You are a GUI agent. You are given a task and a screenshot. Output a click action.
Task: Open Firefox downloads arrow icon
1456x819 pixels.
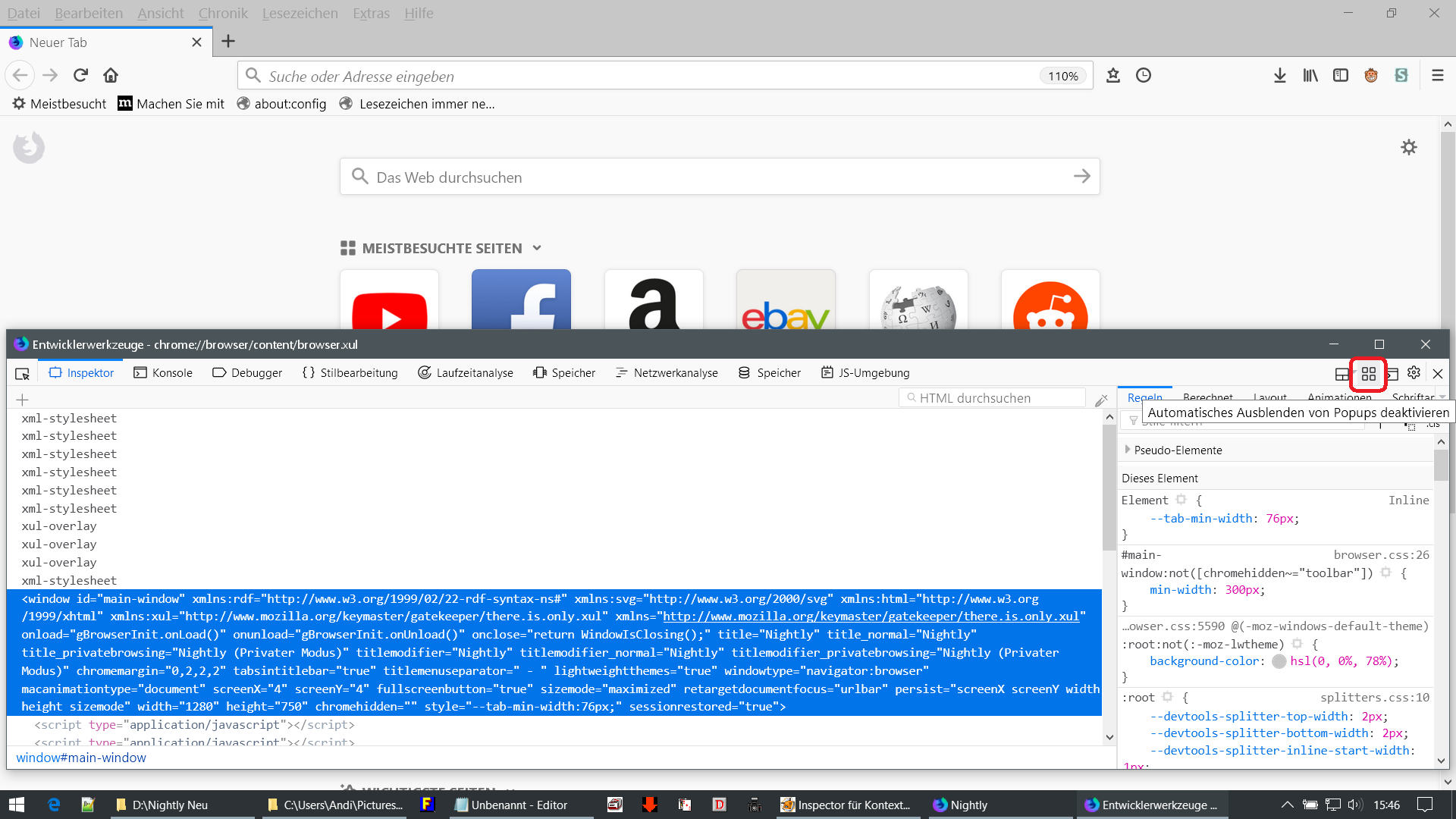click(x=1280, y=75)
